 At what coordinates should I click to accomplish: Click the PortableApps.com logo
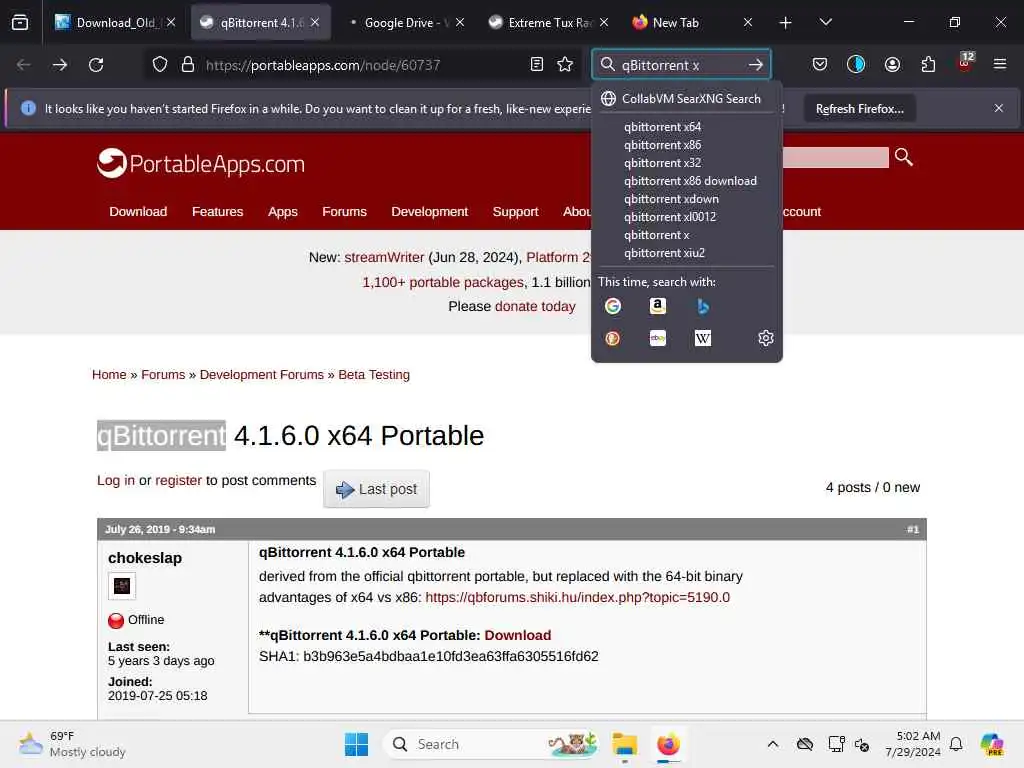point(201,163)
